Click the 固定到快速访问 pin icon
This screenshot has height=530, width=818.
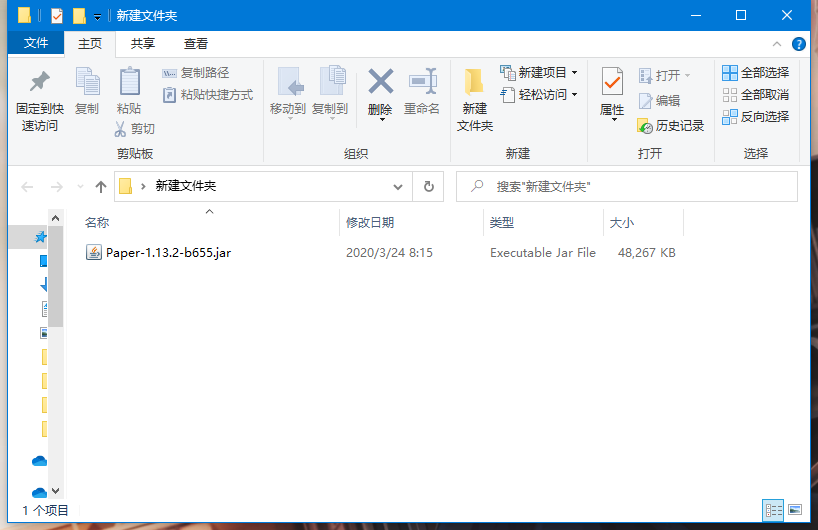pyautogui.click(x=40, y=81)
